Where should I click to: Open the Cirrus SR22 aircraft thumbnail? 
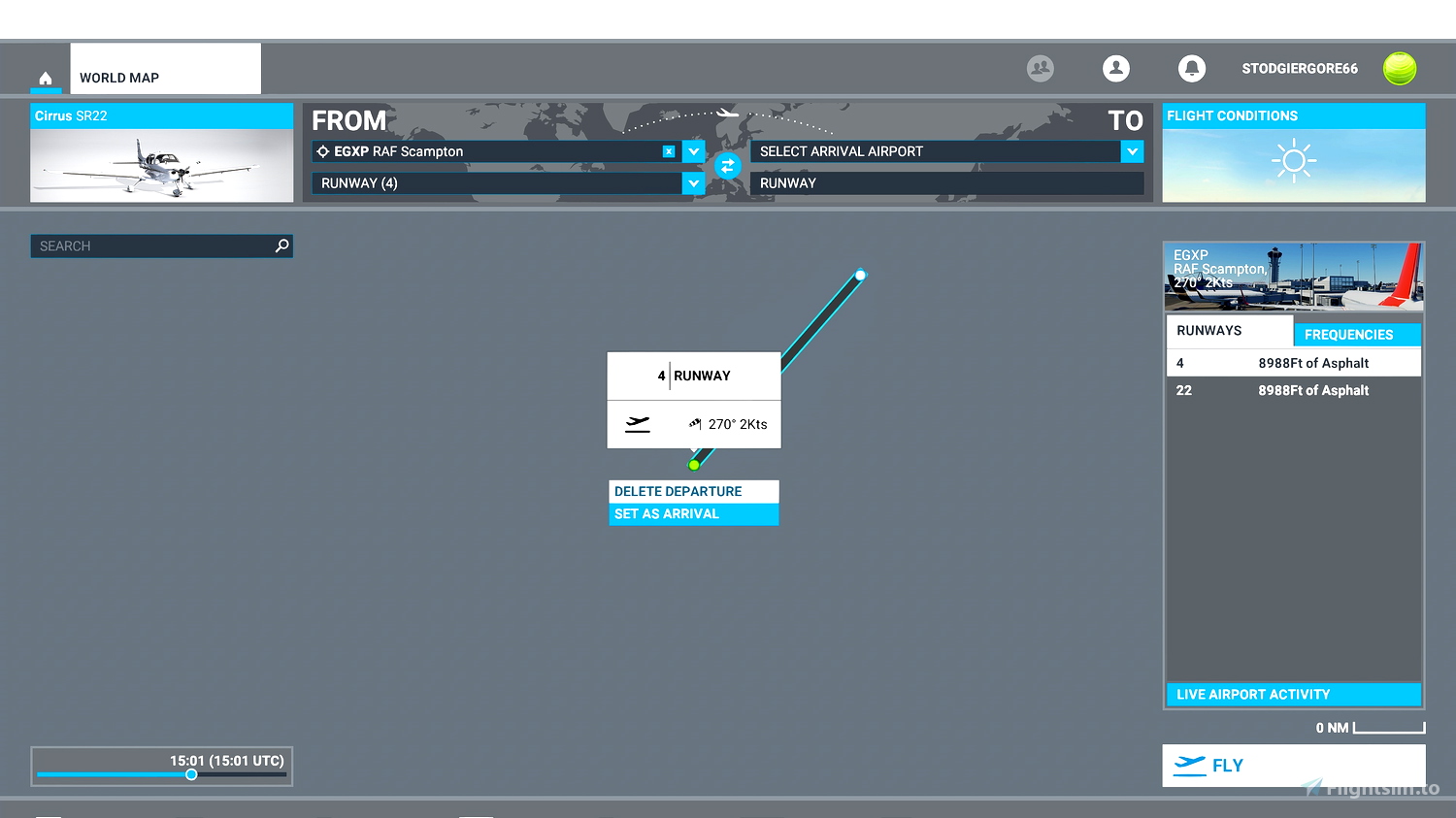pyautogui.click(x=161, y=165)
